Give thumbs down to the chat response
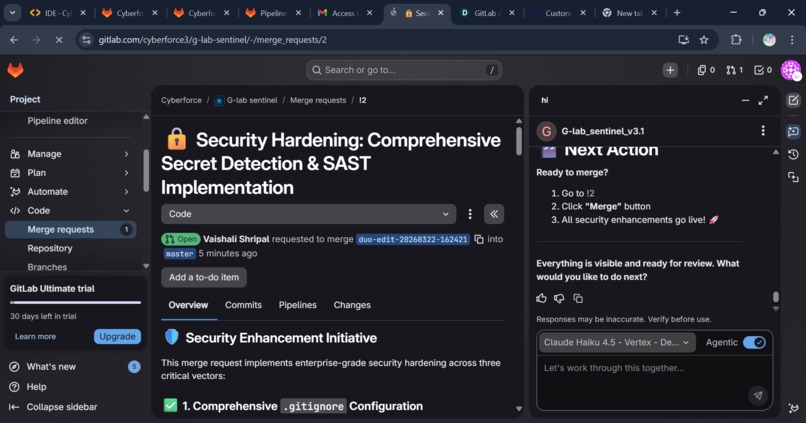 point(559,298)
